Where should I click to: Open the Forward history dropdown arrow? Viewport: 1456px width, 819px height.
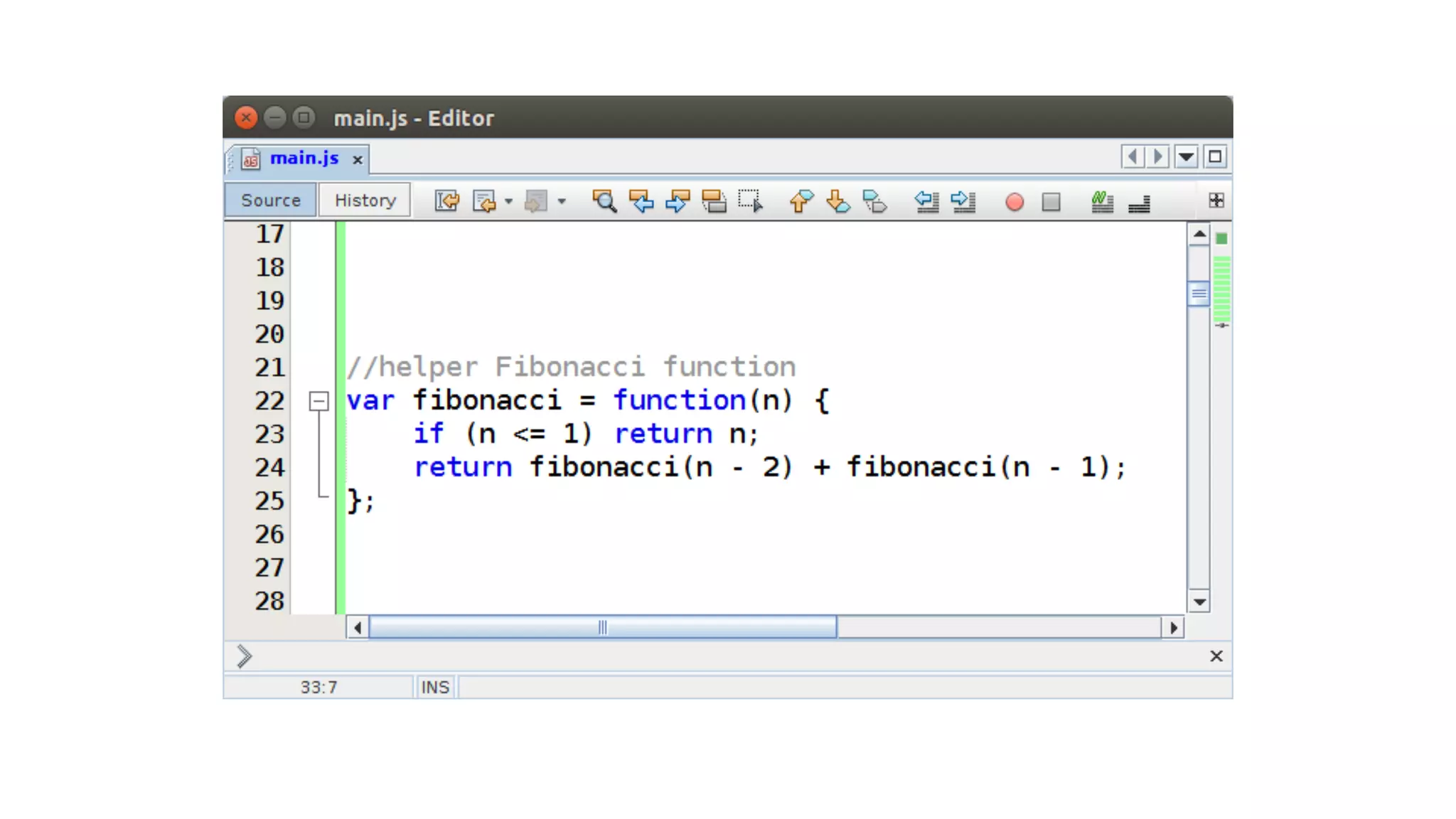[562, 201]
